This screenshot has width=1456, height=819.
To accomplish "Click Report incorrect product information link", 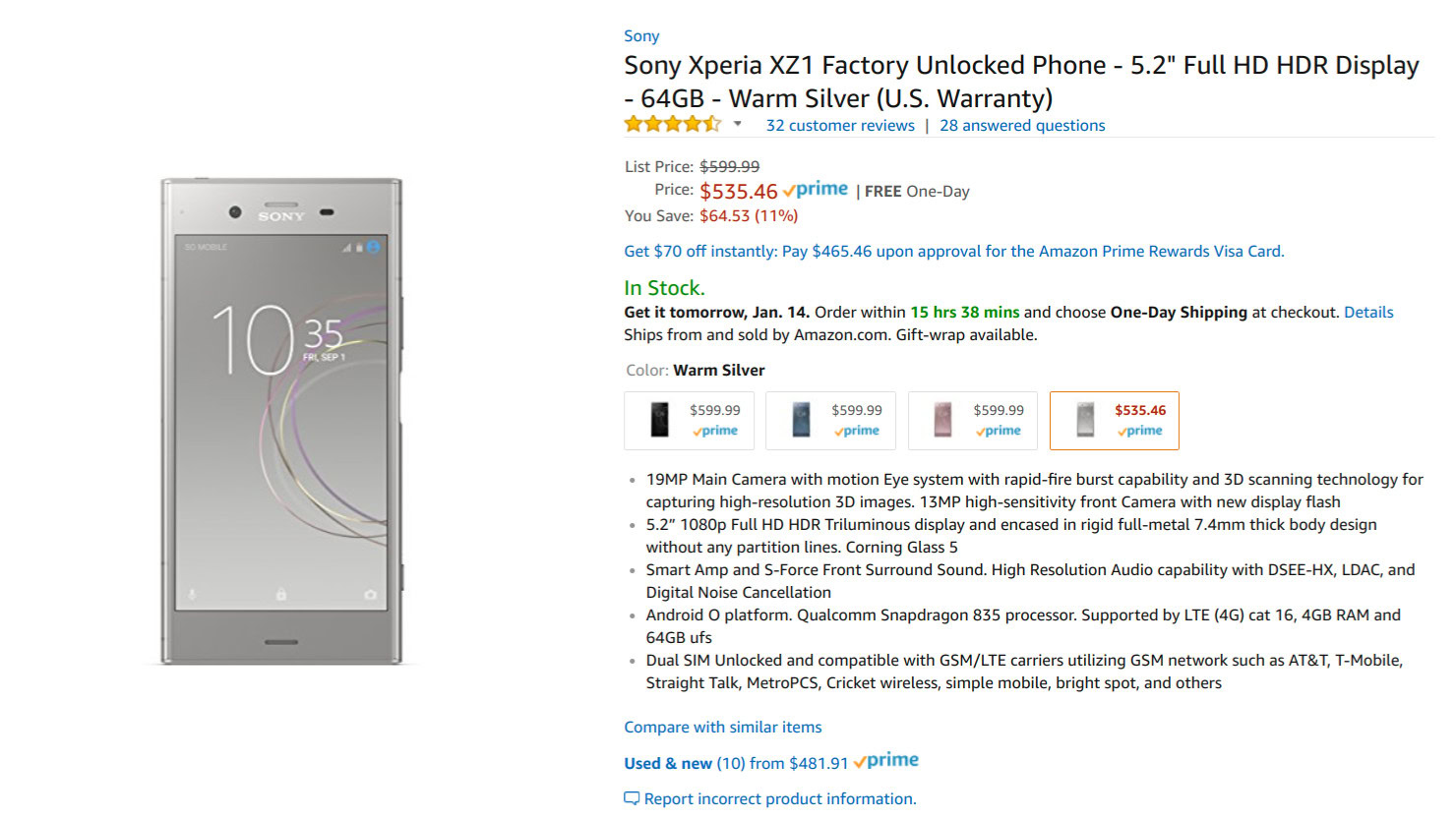I will (779, 799).
